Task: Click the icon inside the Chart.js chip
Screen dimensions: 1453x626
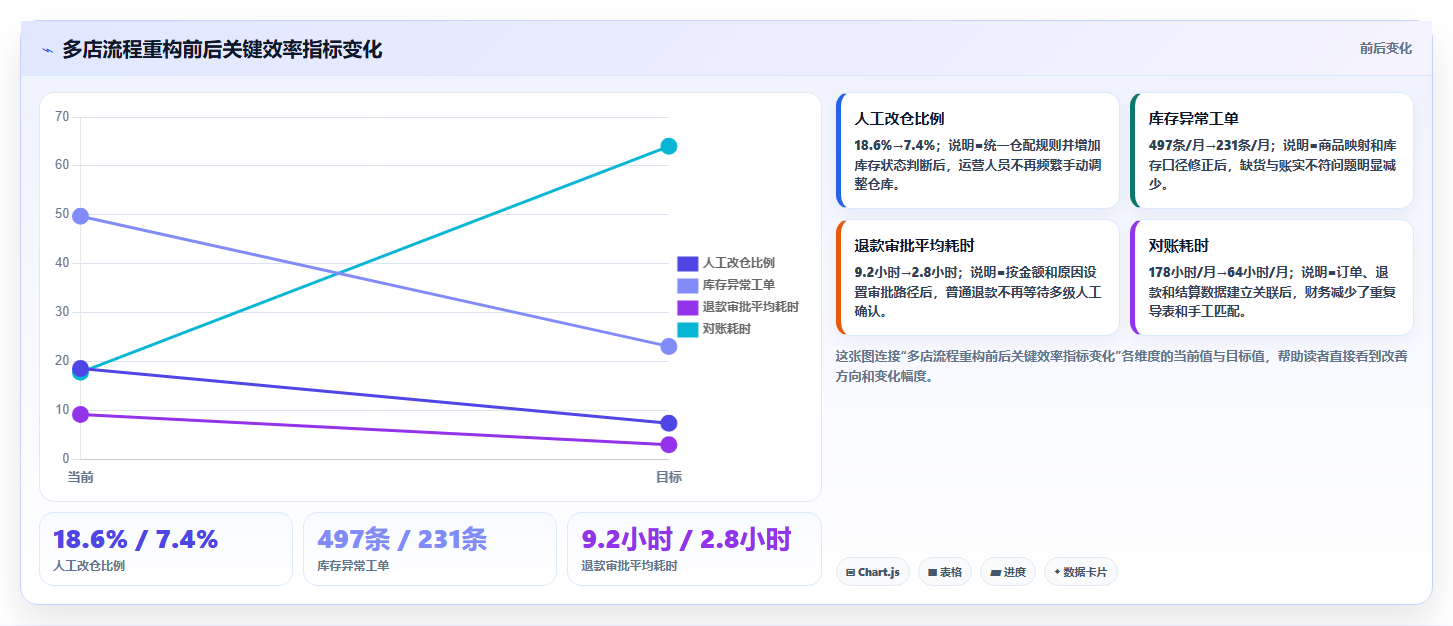Action: pos(850,573)
